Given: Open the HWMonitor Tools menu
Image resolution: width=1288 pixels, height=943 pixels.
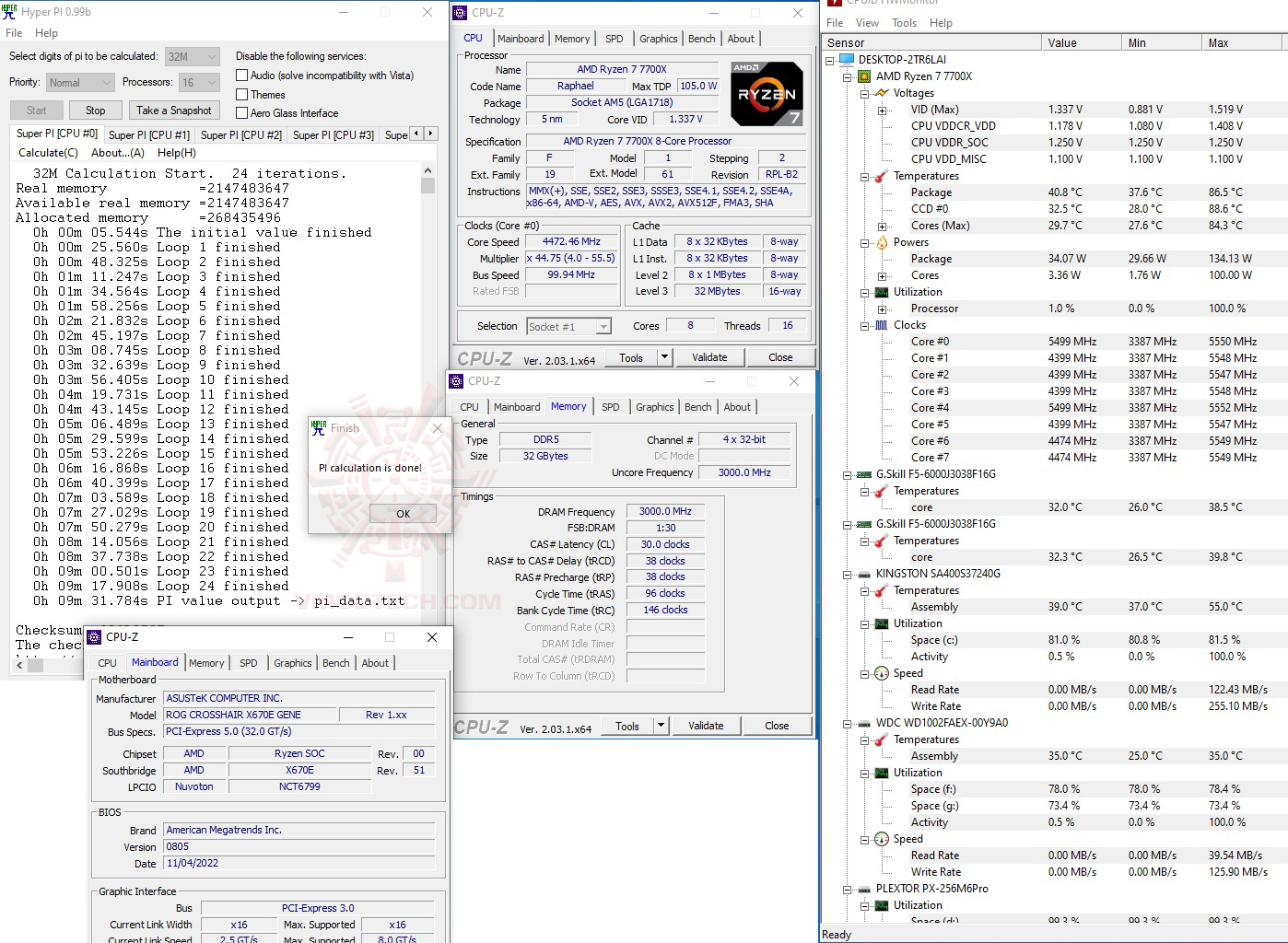Looking at the screenshot, I should click(905, 23).
